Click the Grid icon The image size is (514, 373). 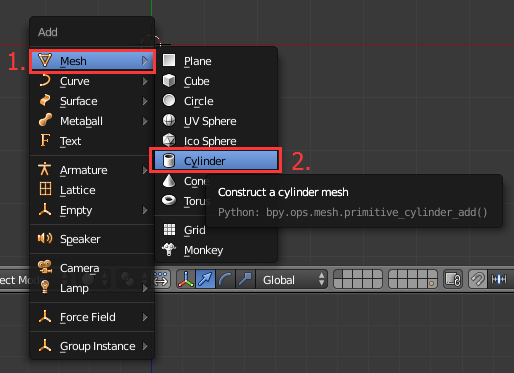click(169, 229)
